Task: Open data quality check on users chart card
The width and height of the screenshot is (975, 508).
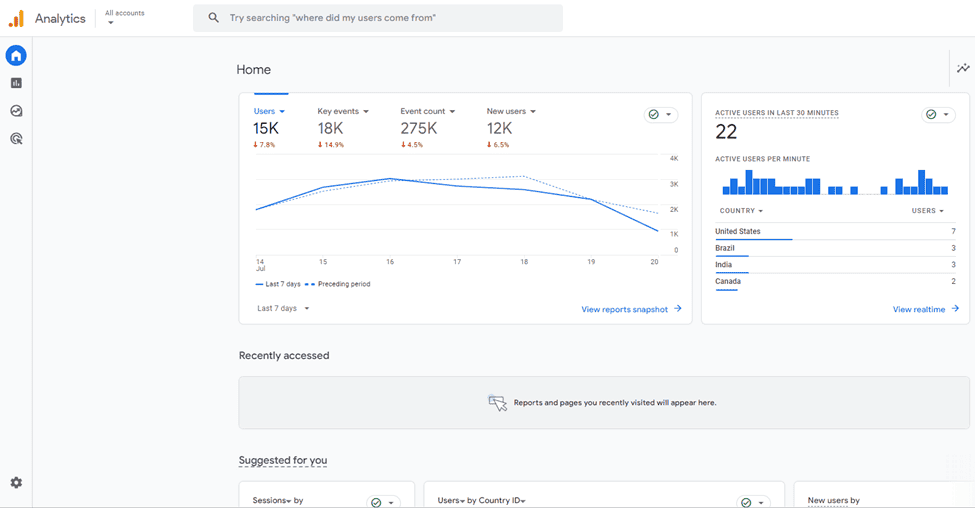Action: pos(660,115)
